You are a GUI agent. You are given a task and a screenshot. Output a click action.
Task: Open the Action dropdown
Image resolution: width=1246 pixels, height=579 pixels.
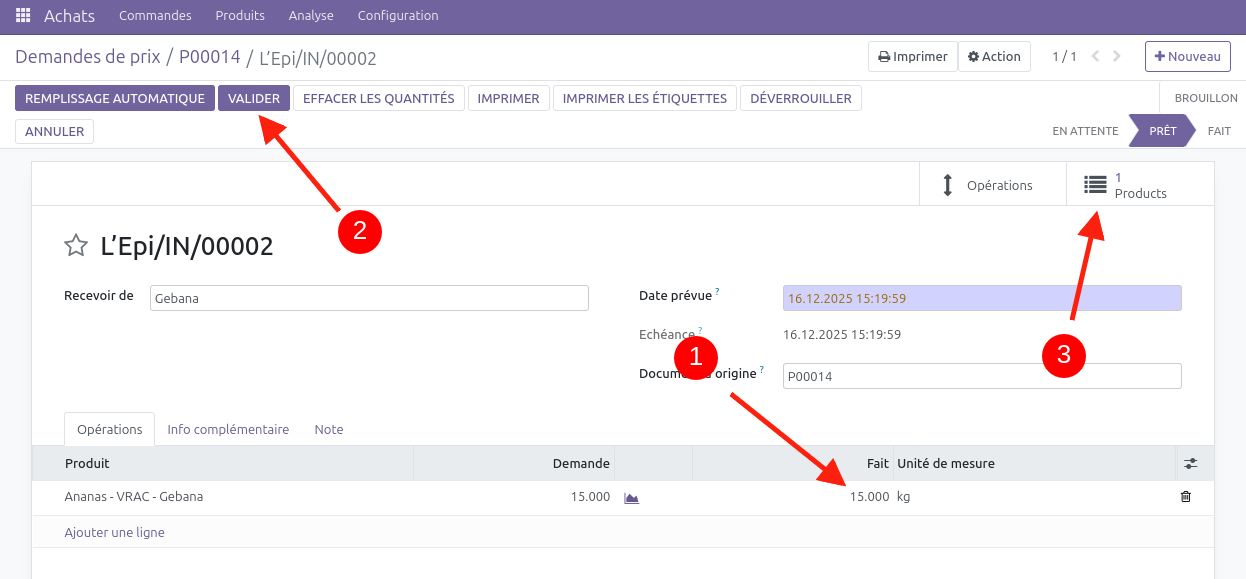tap(993, 57)
